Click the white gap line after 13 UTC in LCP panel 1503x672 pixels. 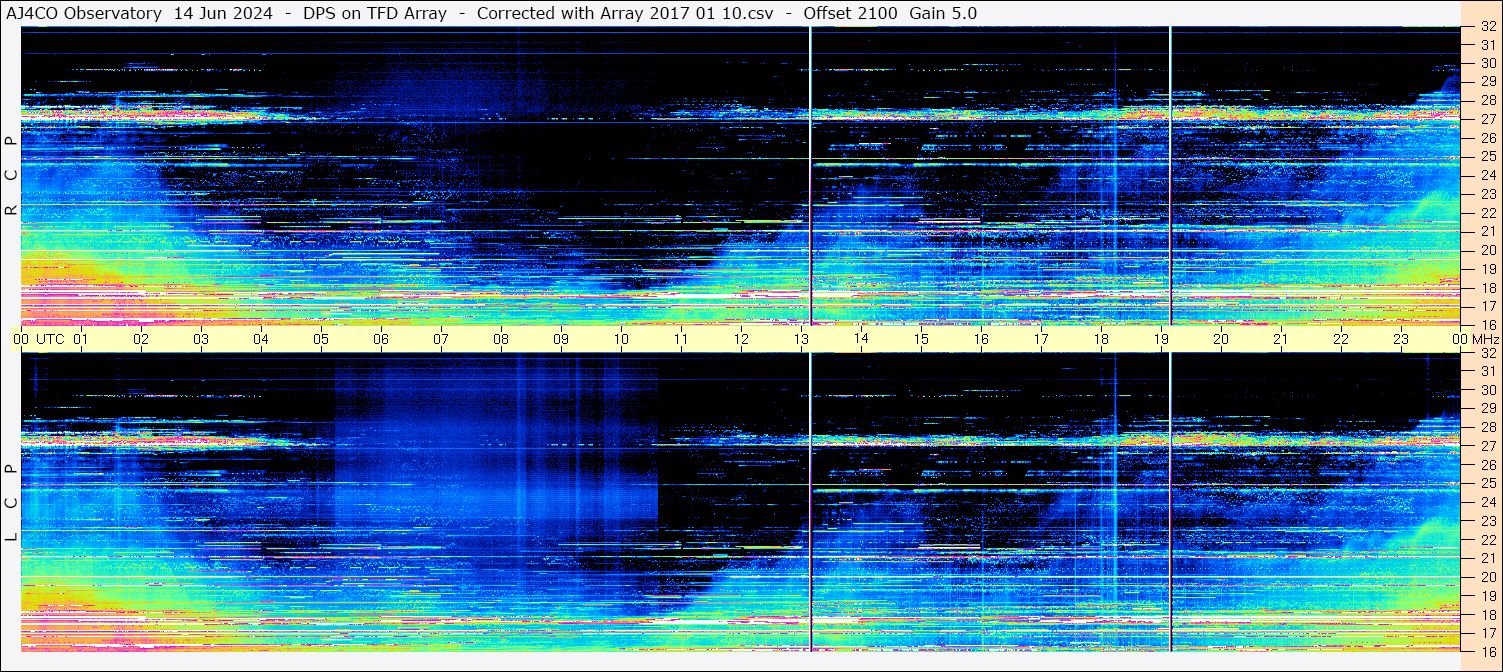(810, 502)
